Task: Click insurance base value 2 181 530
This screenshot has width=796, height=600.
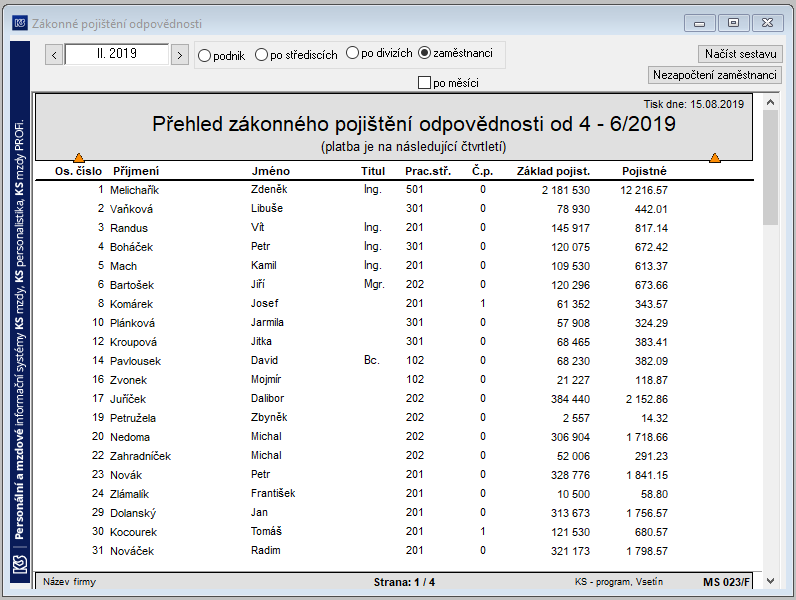Action: [x=566, y=190]
